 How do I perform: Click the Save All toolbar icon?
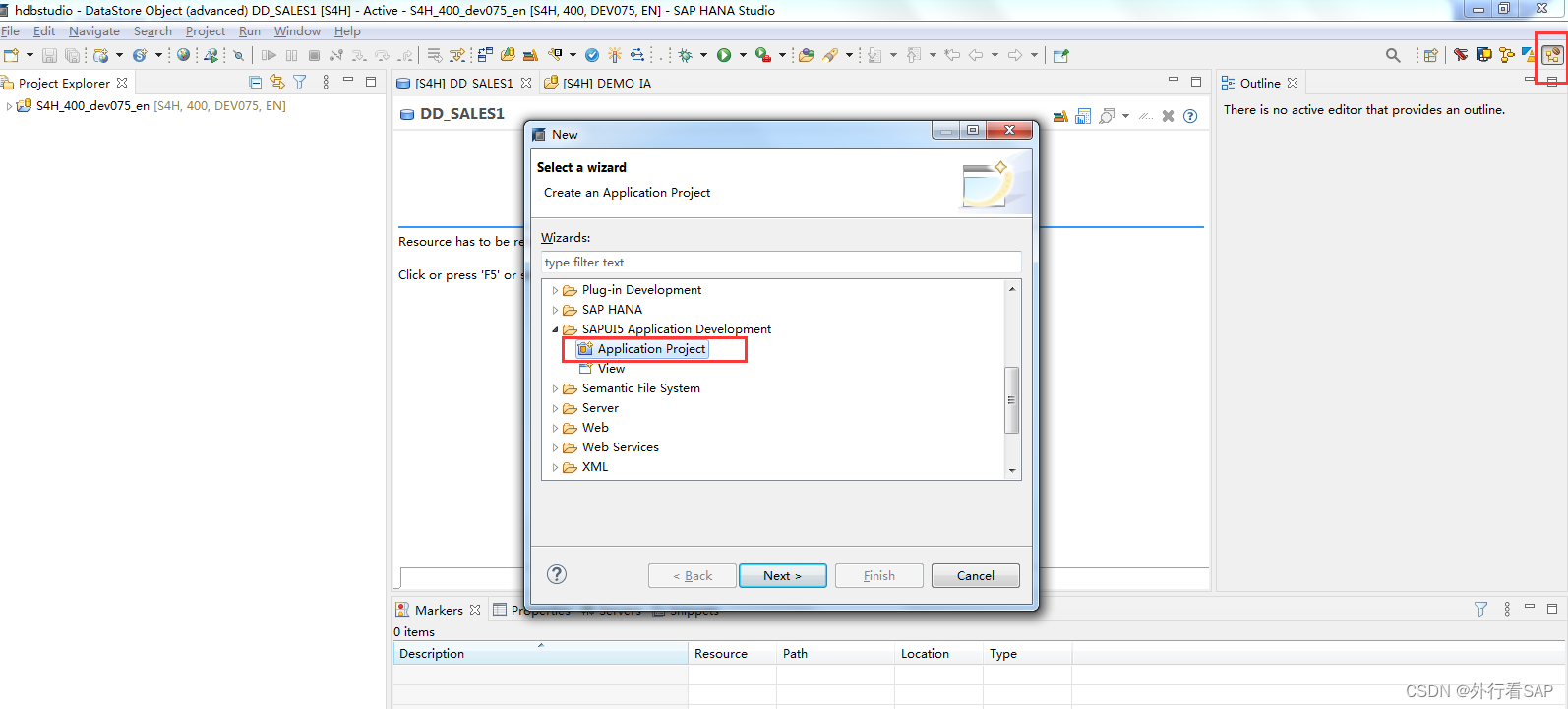point(72,55)
